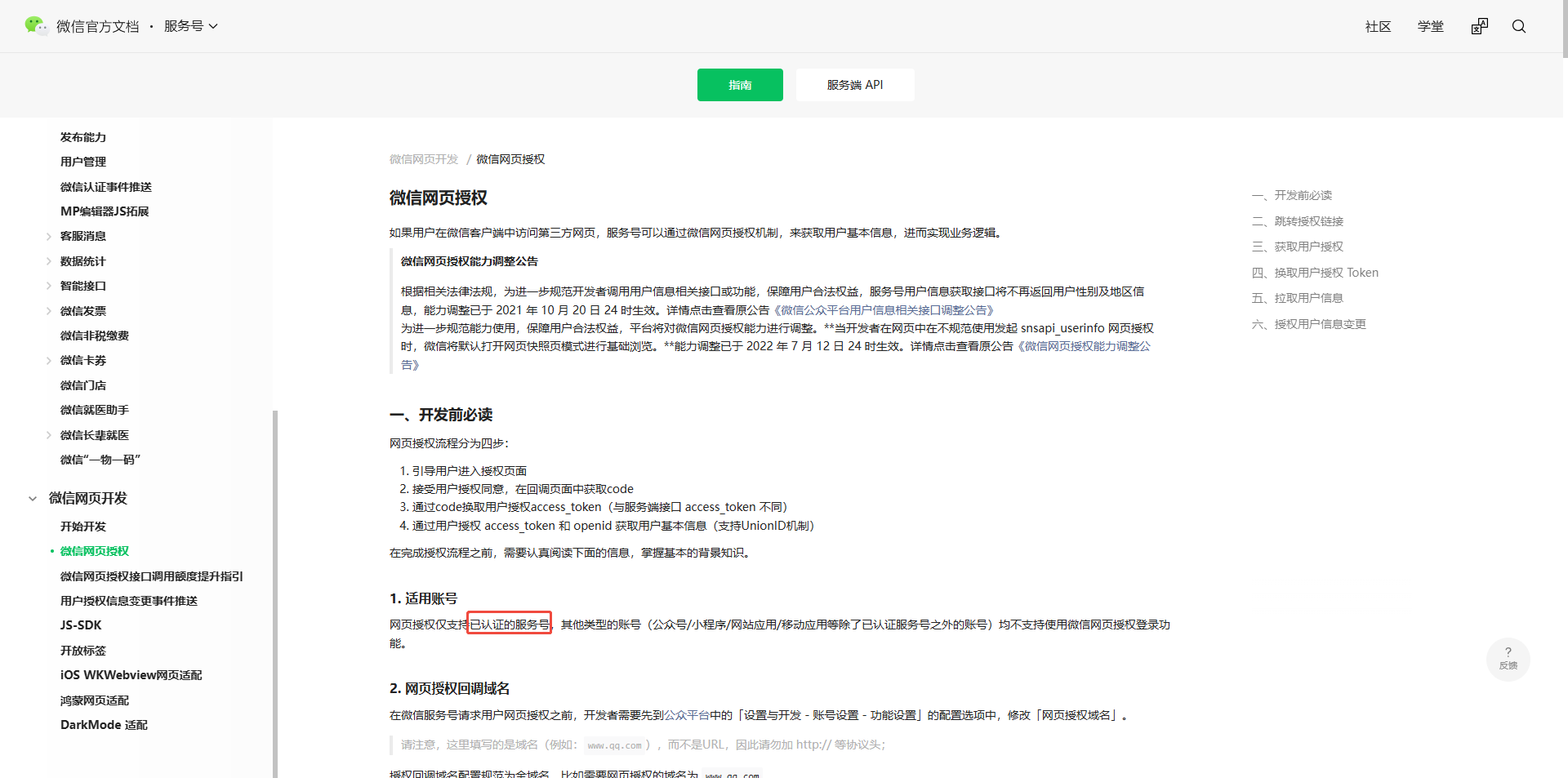Click the WeChat logo icon
Image resolution: width=1568 pixels, height=778 pixels.
coord(36,26)
